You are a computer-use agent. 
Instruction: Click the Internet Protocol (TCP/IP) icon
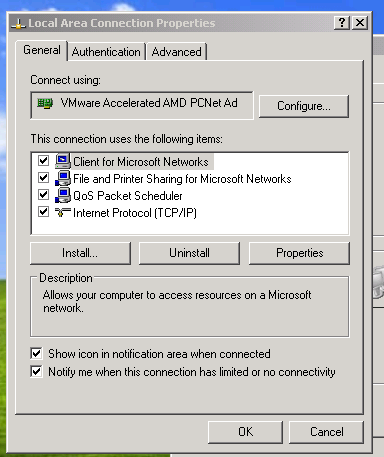tap(63, 212)
